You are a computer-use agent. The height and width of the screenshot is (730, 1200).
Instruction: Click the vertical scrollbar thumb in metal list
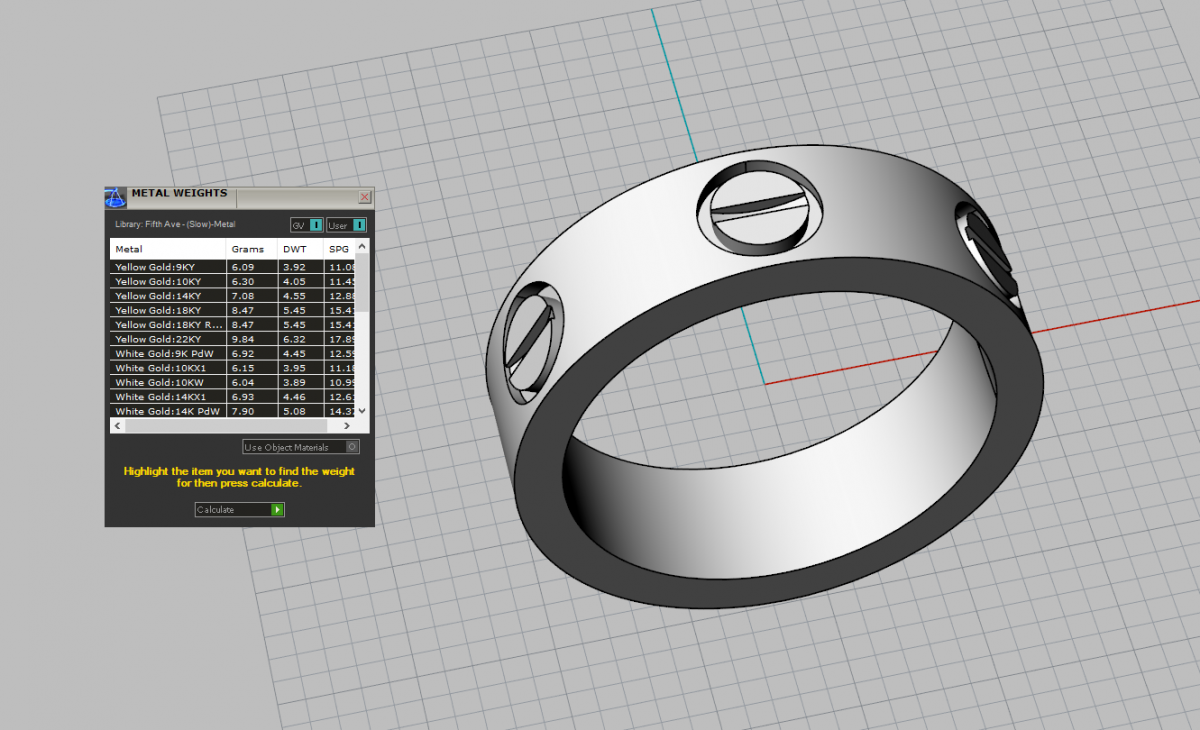tap(362, 282)
